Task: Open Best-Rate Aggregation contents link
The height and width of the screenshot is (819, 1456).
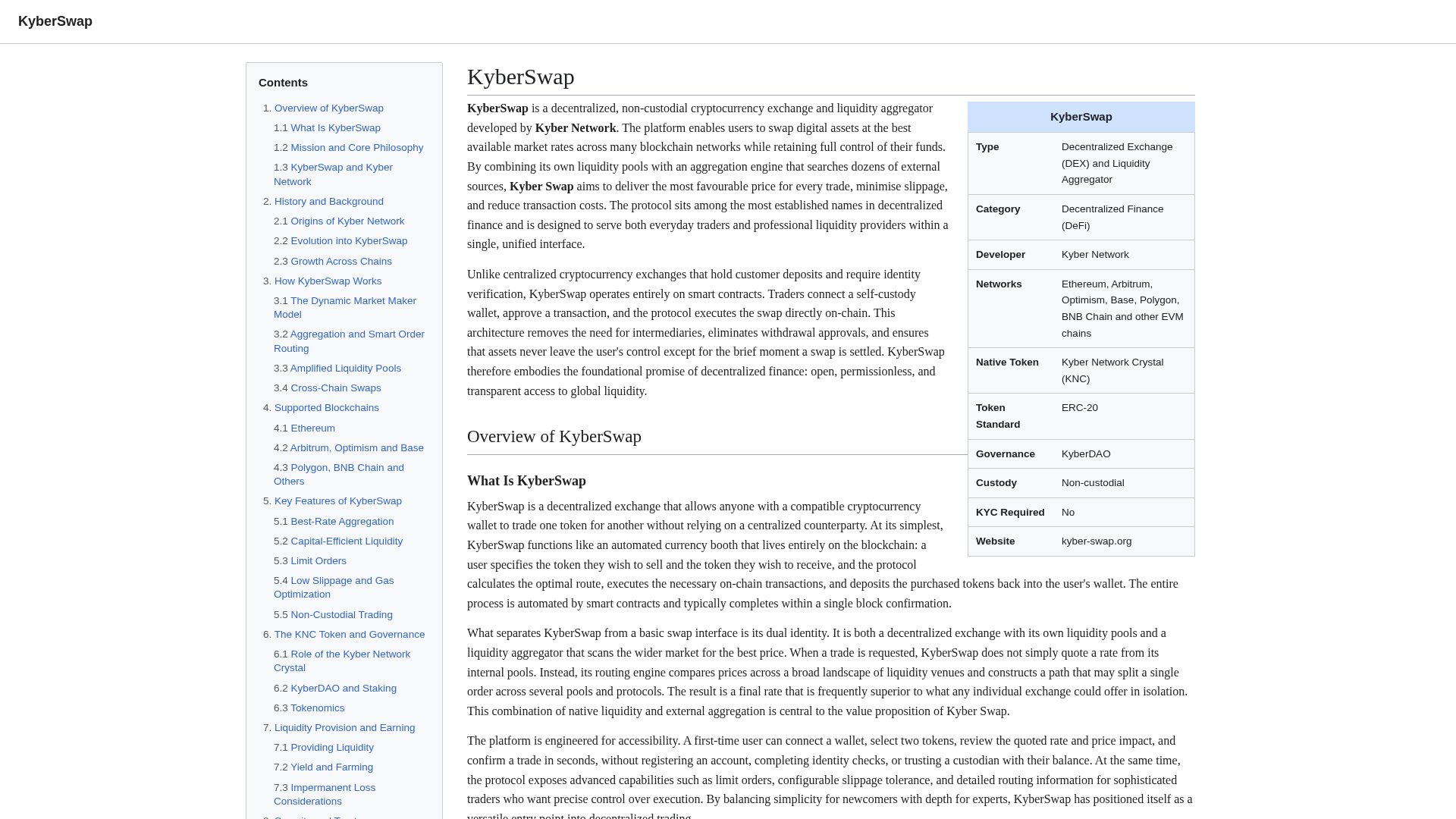Action: pyautogui.click(x=342, y=522)
